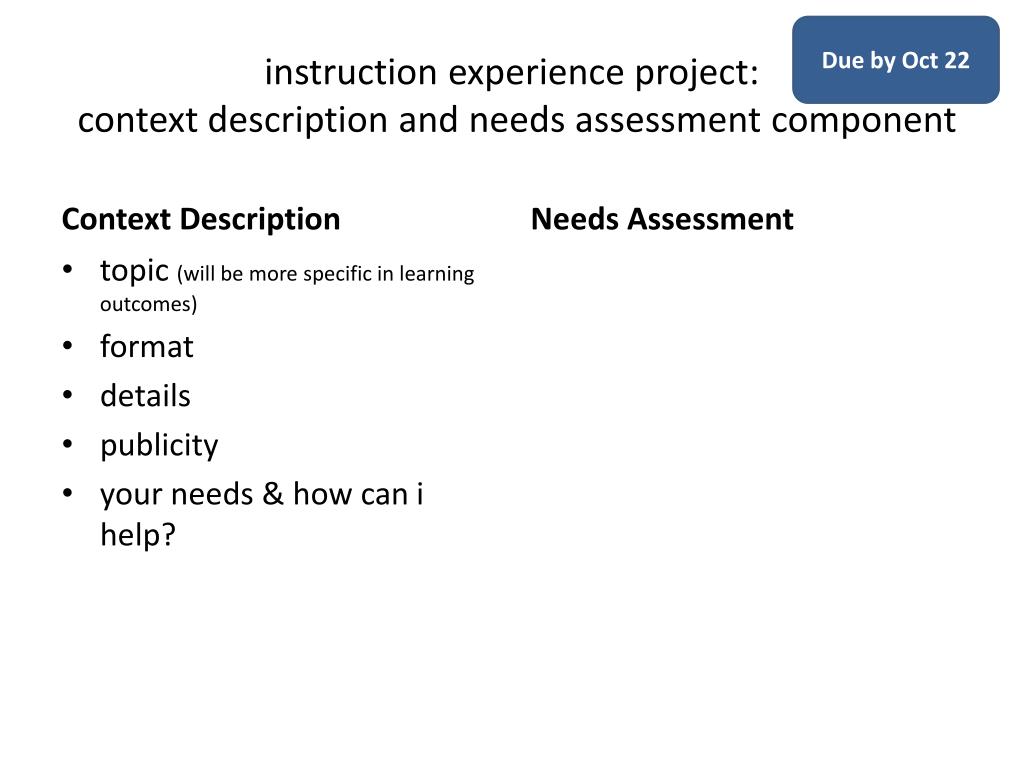
Task: Click the 'your needs & how can i' bullet
Action: [262, 494]
